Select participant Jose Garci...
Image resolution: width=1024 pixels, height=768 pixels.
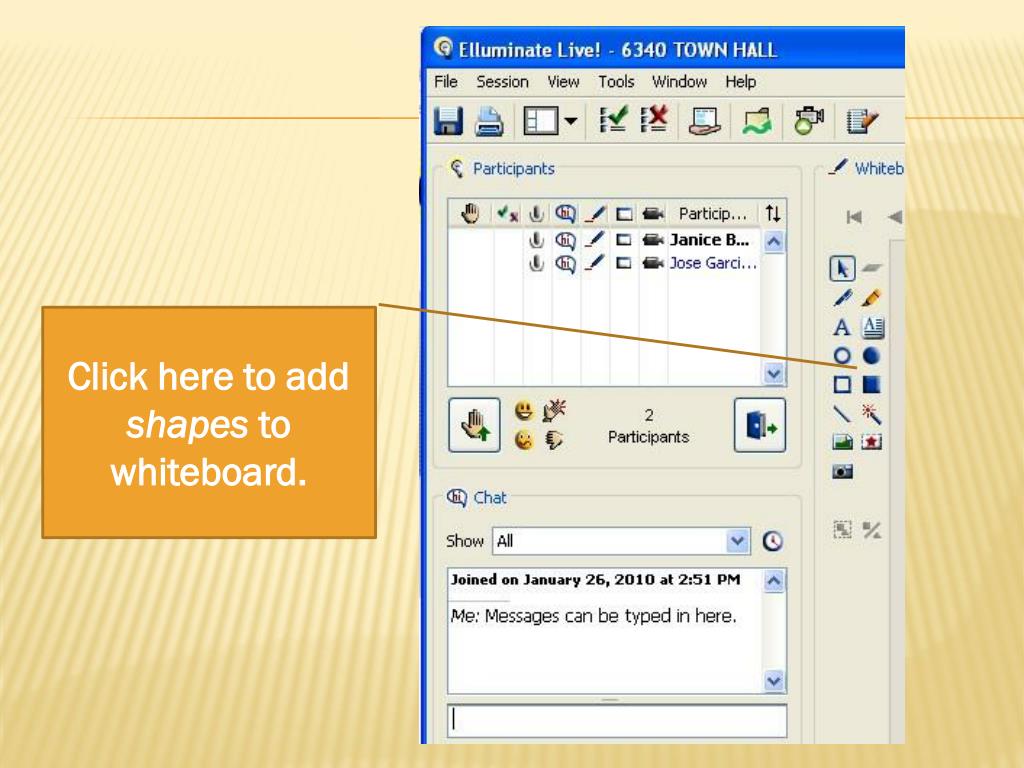click(x=712, y=263)
